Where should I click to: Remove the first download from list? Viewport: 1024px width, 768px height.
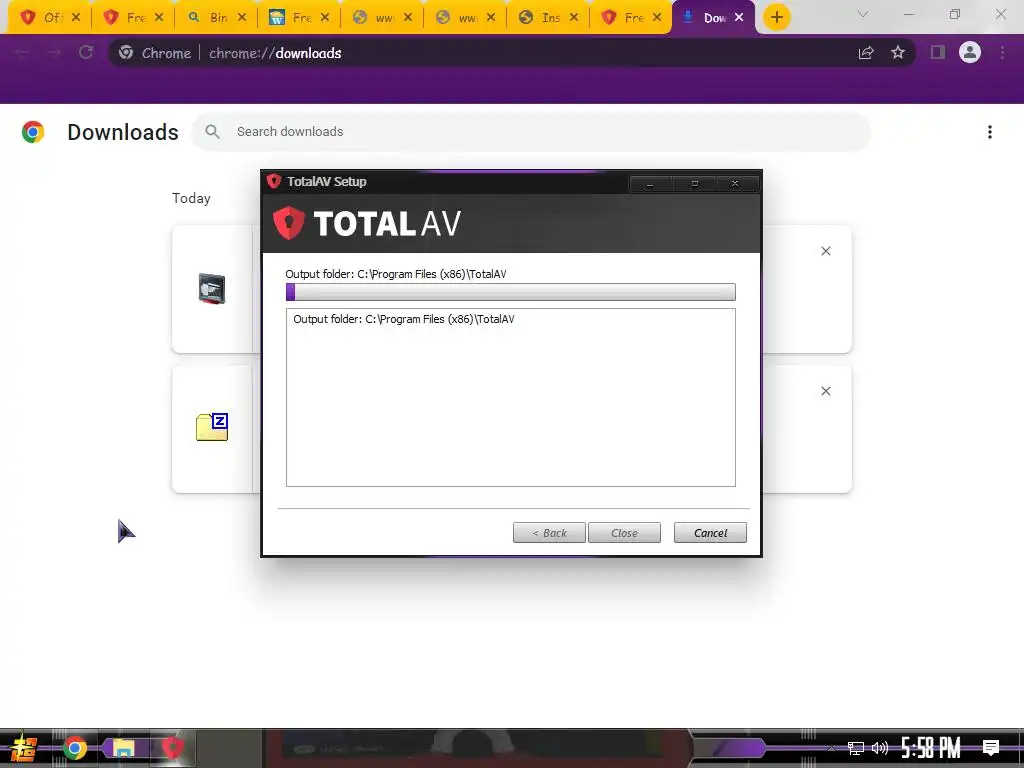[x=825, y=251]
